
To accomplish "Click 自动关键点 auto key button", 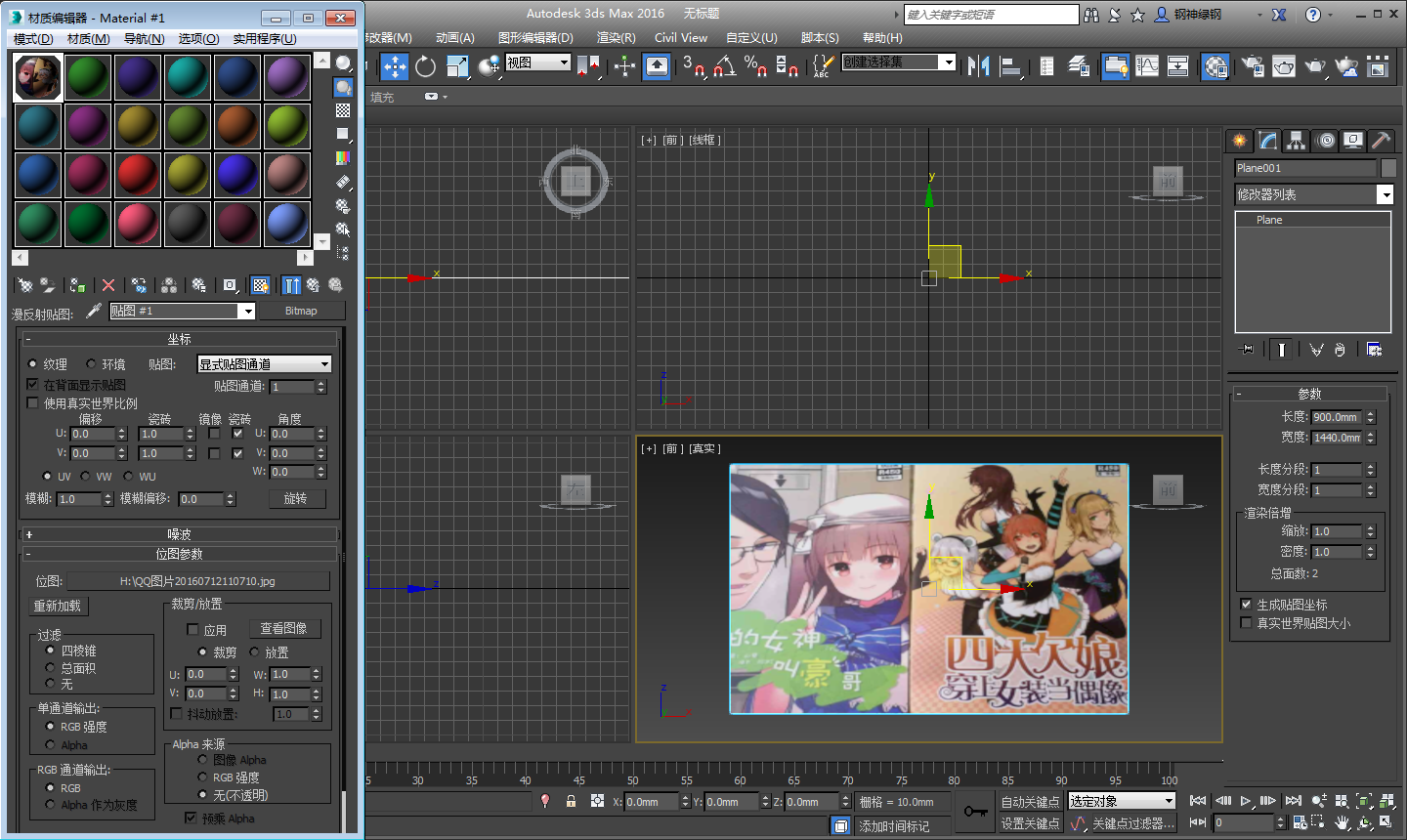I will pyautogui.click(x=1030, y=801).
